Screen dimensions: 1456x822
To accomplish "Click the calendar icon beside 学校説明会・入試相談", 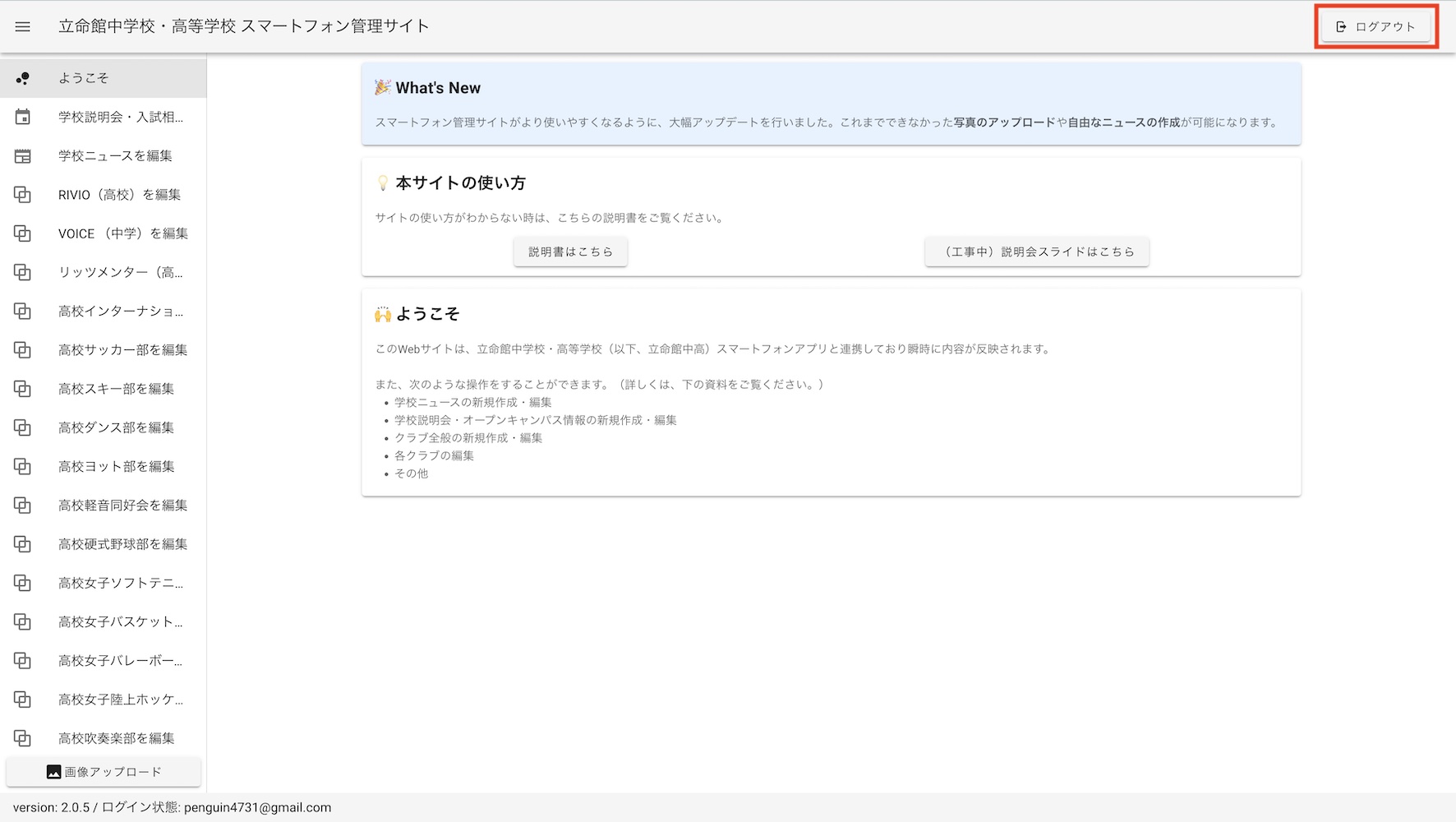I will [x=22, y=117].
